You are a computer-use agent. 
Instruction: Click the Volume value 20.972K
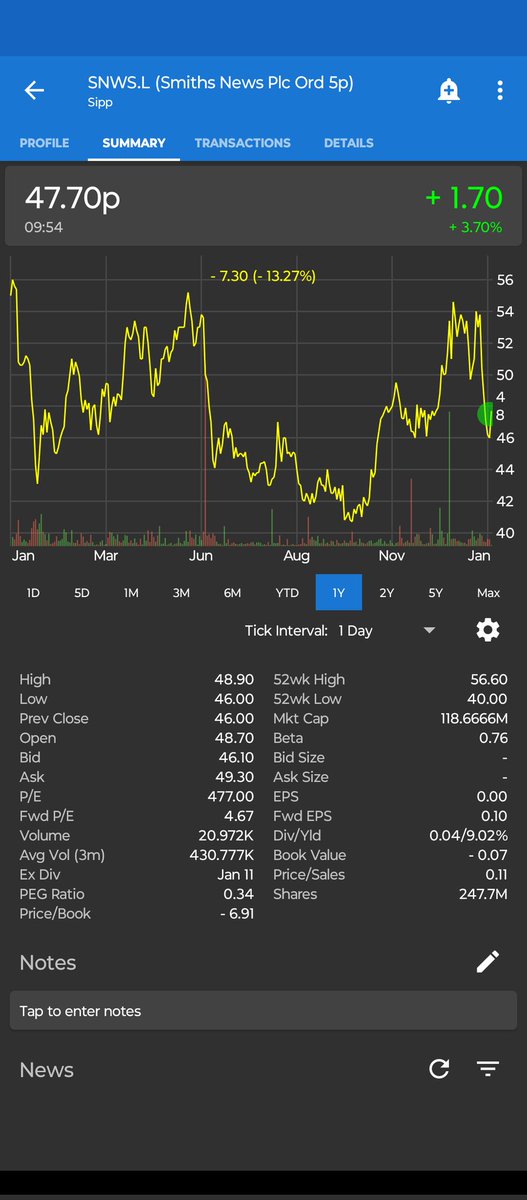click(226, 835)
